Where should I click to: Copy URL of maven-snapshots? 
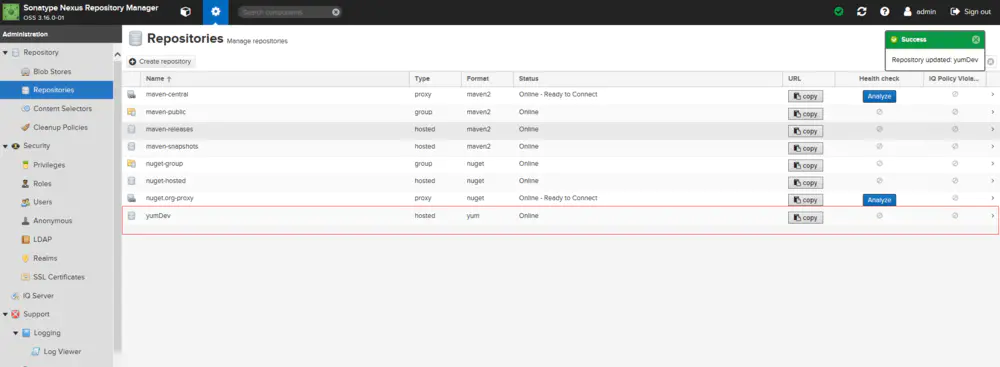point(805,148)
